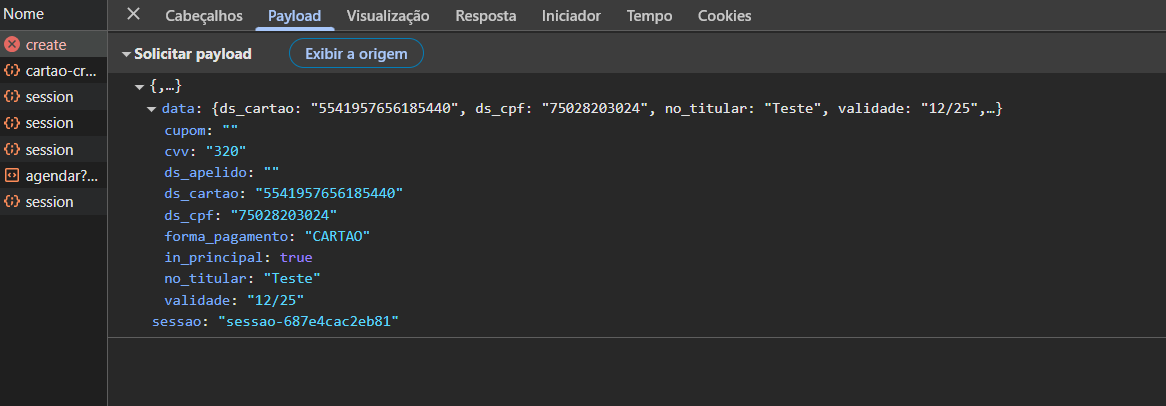Click the agendar request document icon
Viewport: 1166px width, 406px height.
12,175
